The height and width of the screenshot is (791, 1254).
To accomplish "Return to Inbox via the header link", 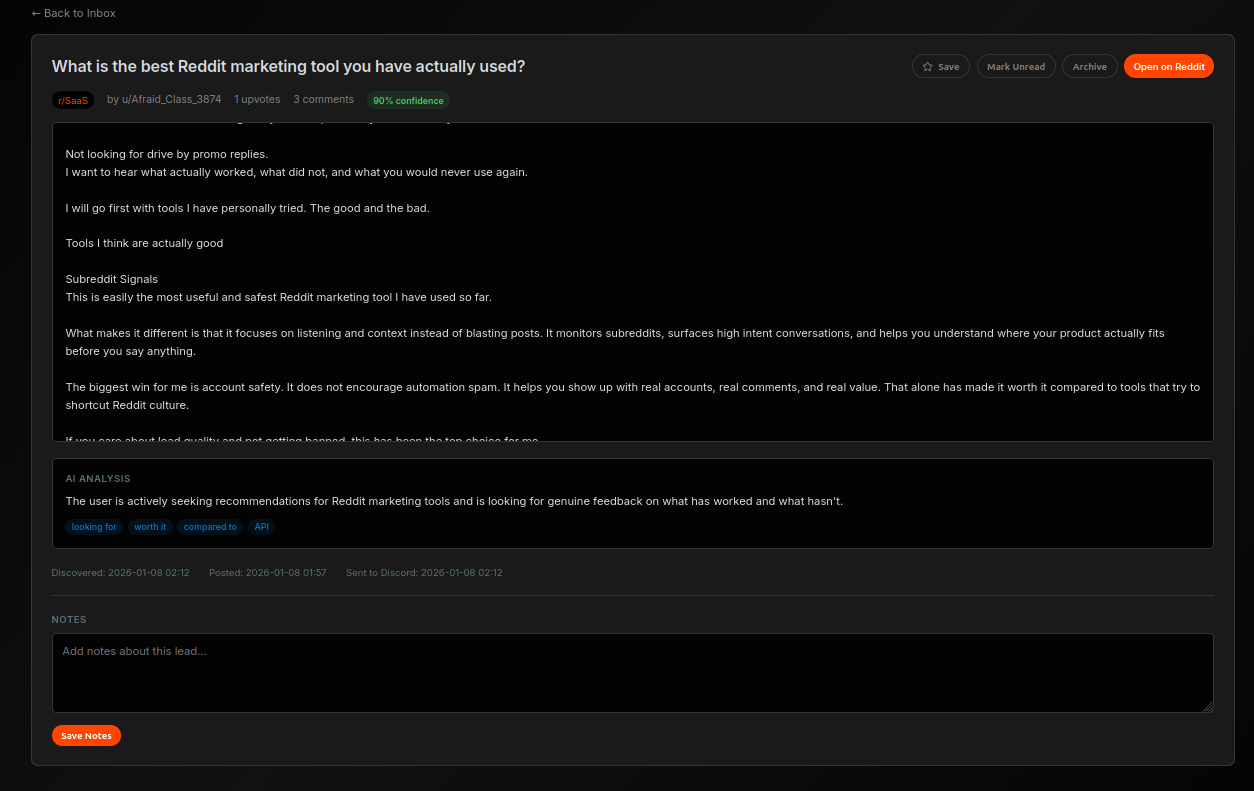I will coord(72,13).
